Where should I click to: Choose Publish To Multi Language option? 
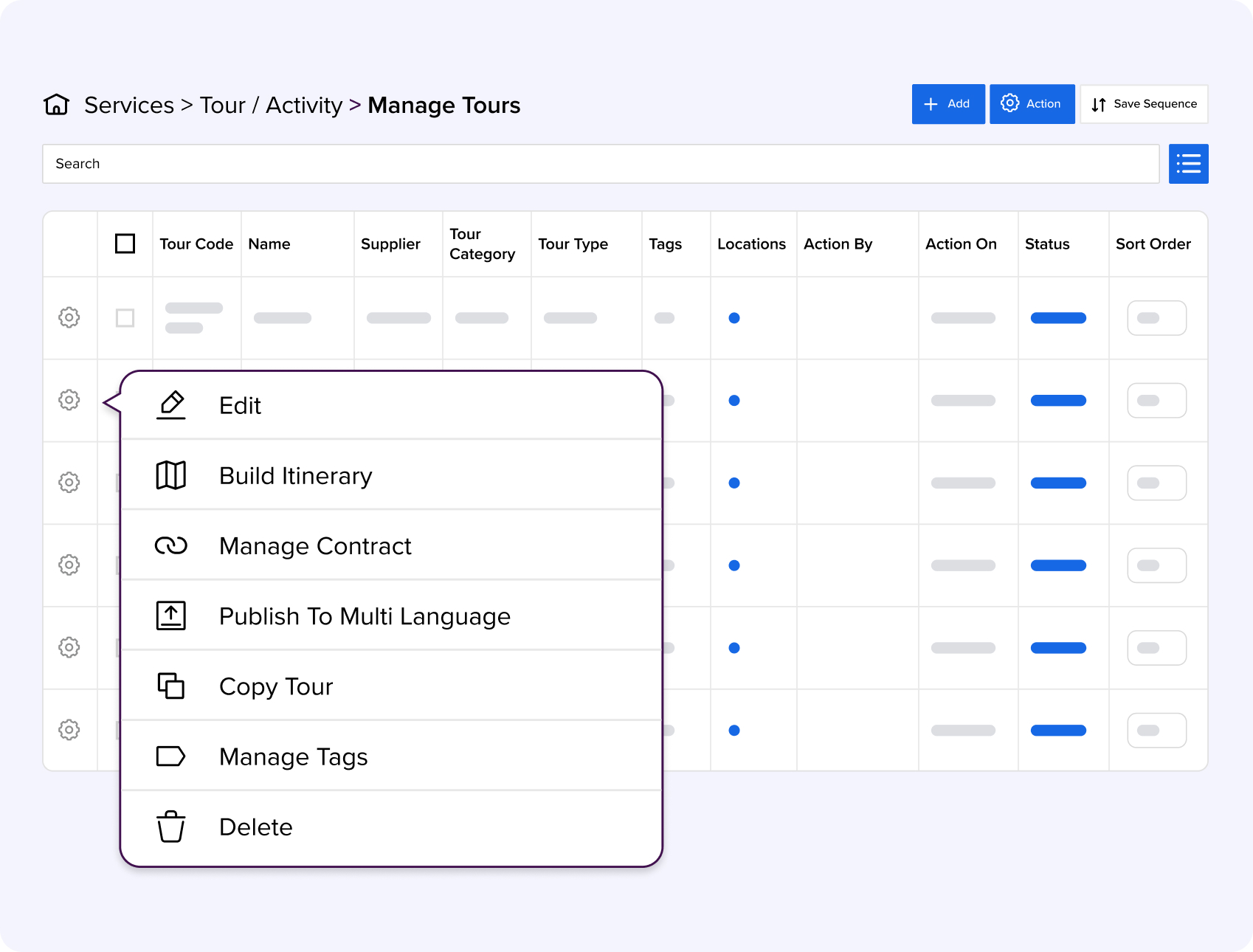coord(391,615)
